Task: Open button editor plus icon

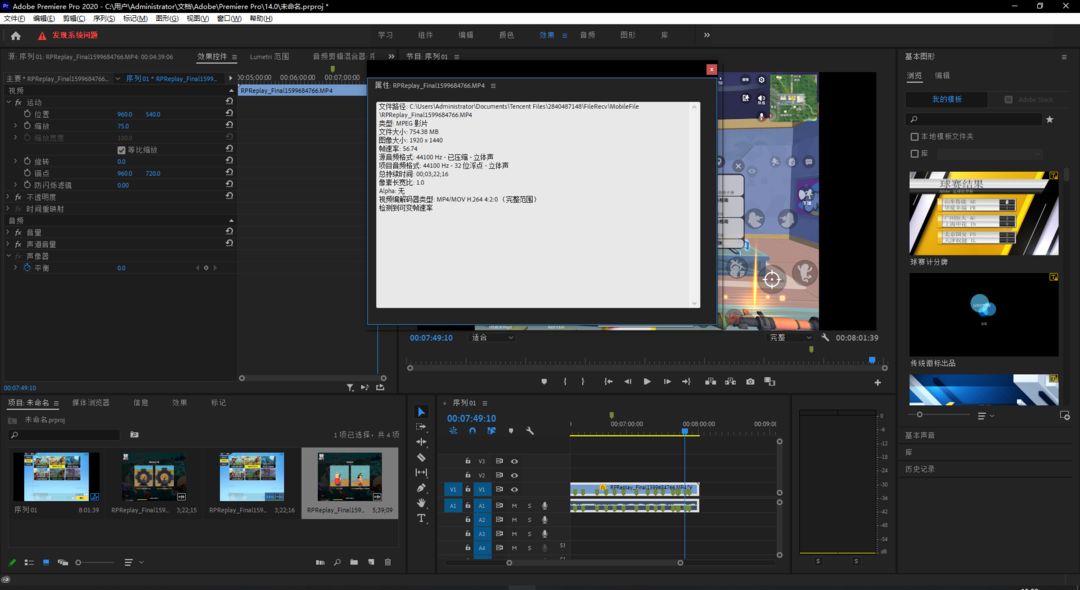Action: coord(878,382)
